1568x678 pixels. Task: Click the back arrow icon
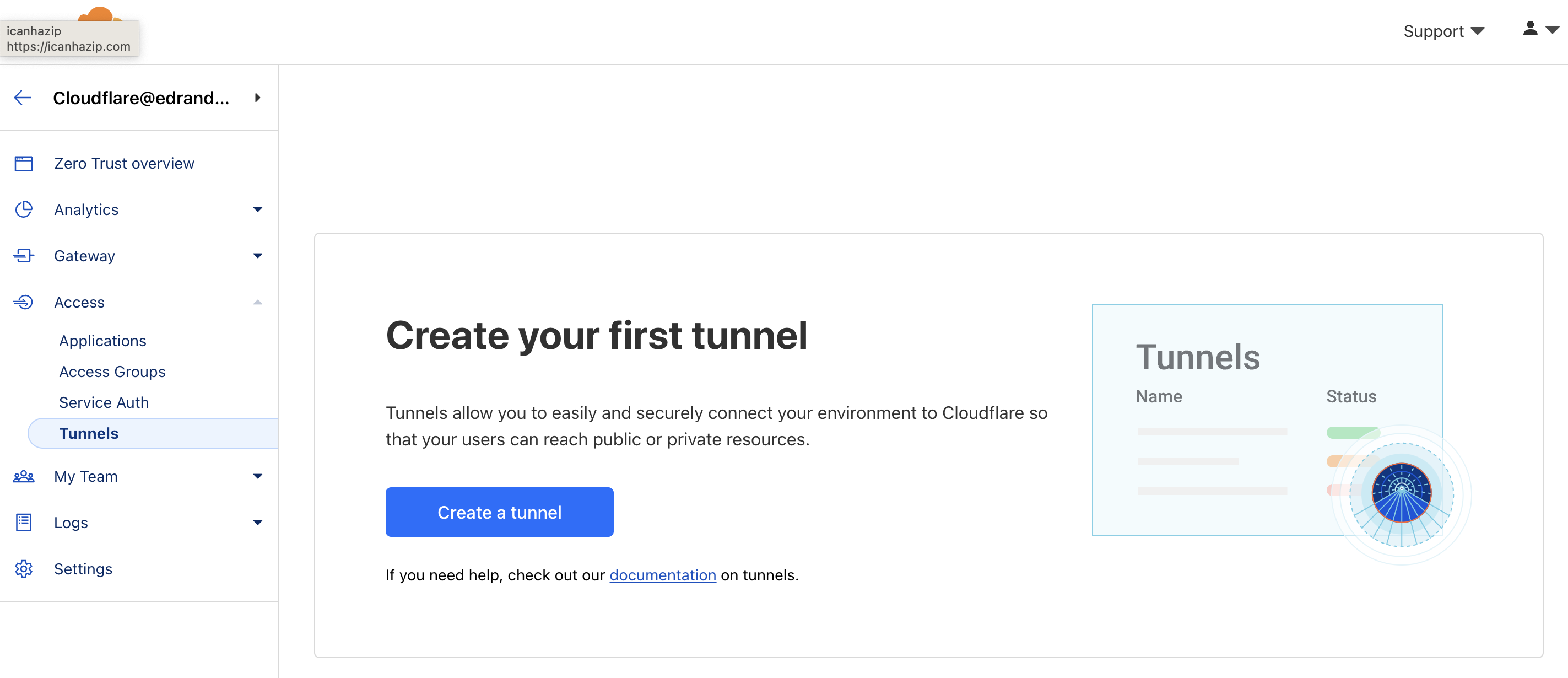tap(23, 98)
